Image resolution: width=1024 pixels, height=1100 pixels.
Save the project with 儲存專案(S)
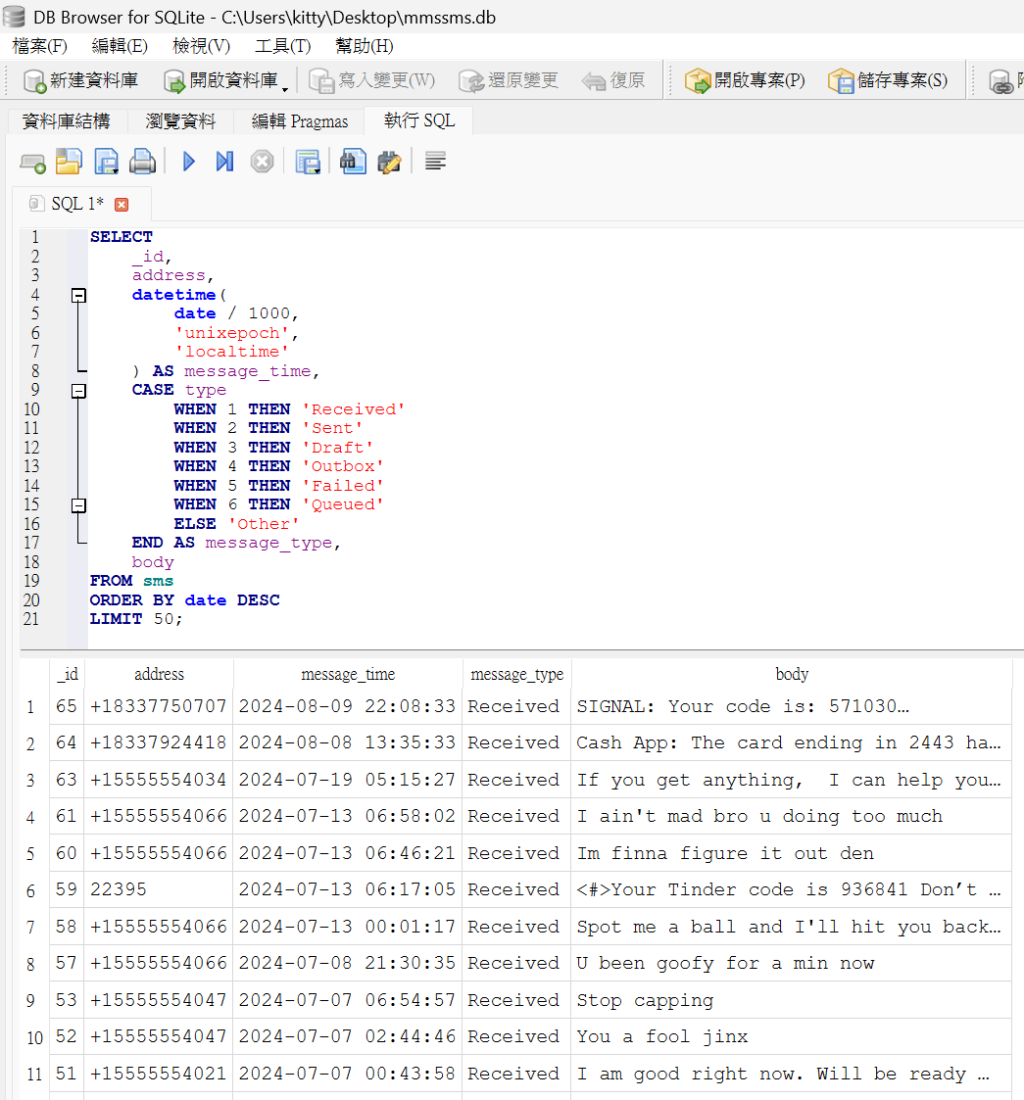tap(888, 81)
